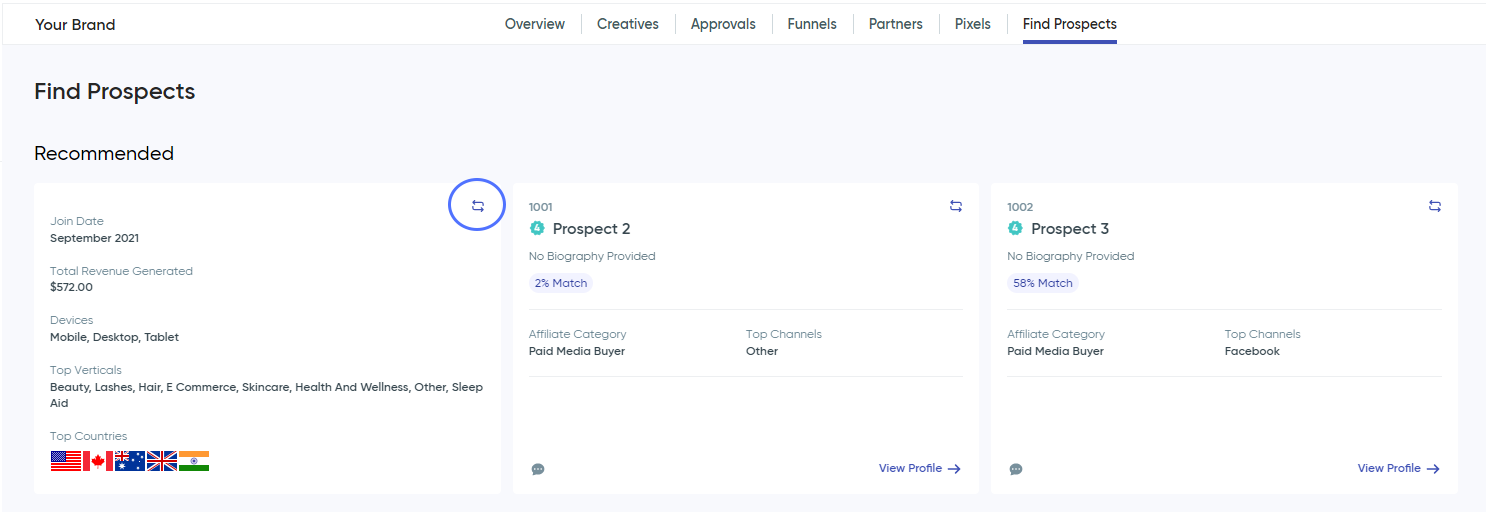Image resolution: width=1486 pixels, height=512 pixels.
Task: Flip Prospect 2 card with swap icon
Action: (956, 206)
